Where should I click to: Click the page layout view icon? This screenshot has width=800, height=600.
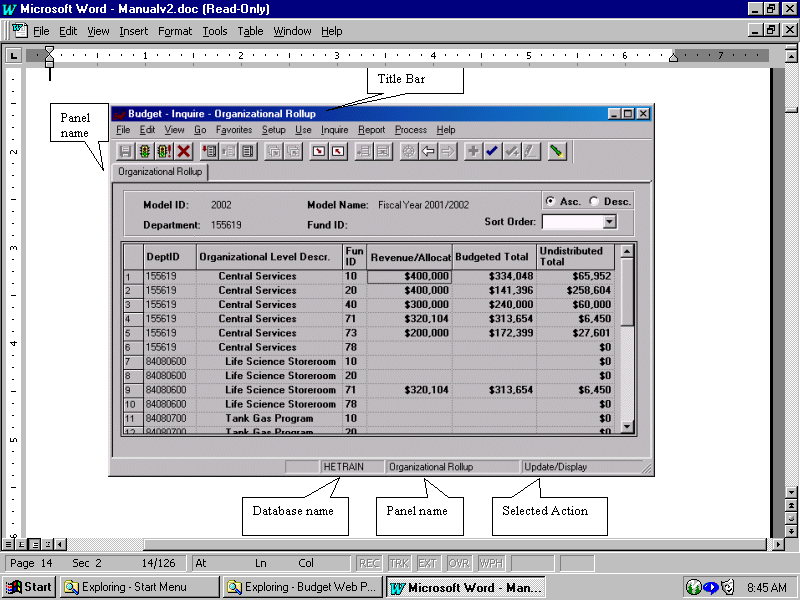click(x=33, y=544)
